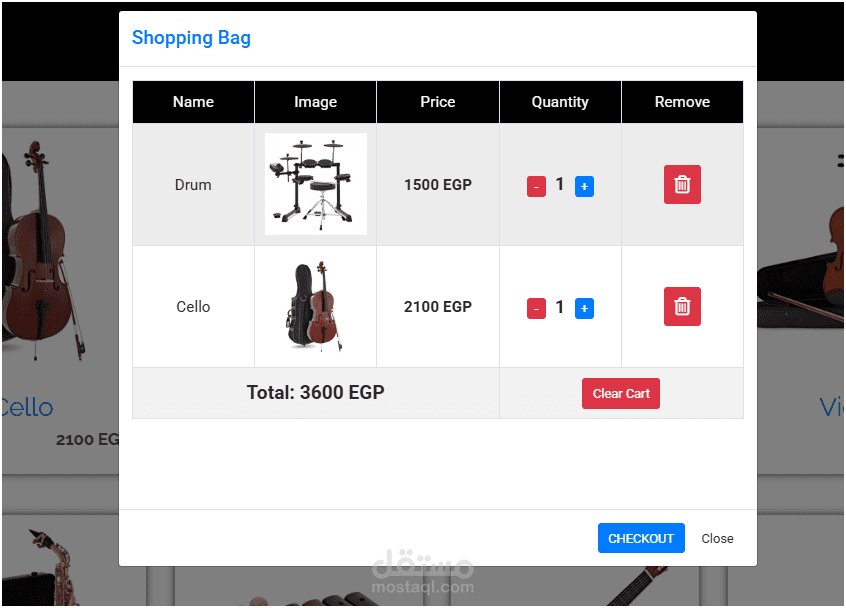Increase Cello quantity with plus button
The height and width of the screenshot is (608, 846).
click(584, 308)
